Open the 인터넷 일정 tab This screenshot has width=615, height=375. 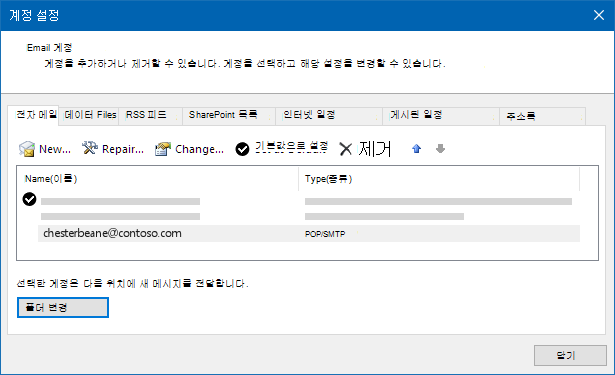coord(329,115)
